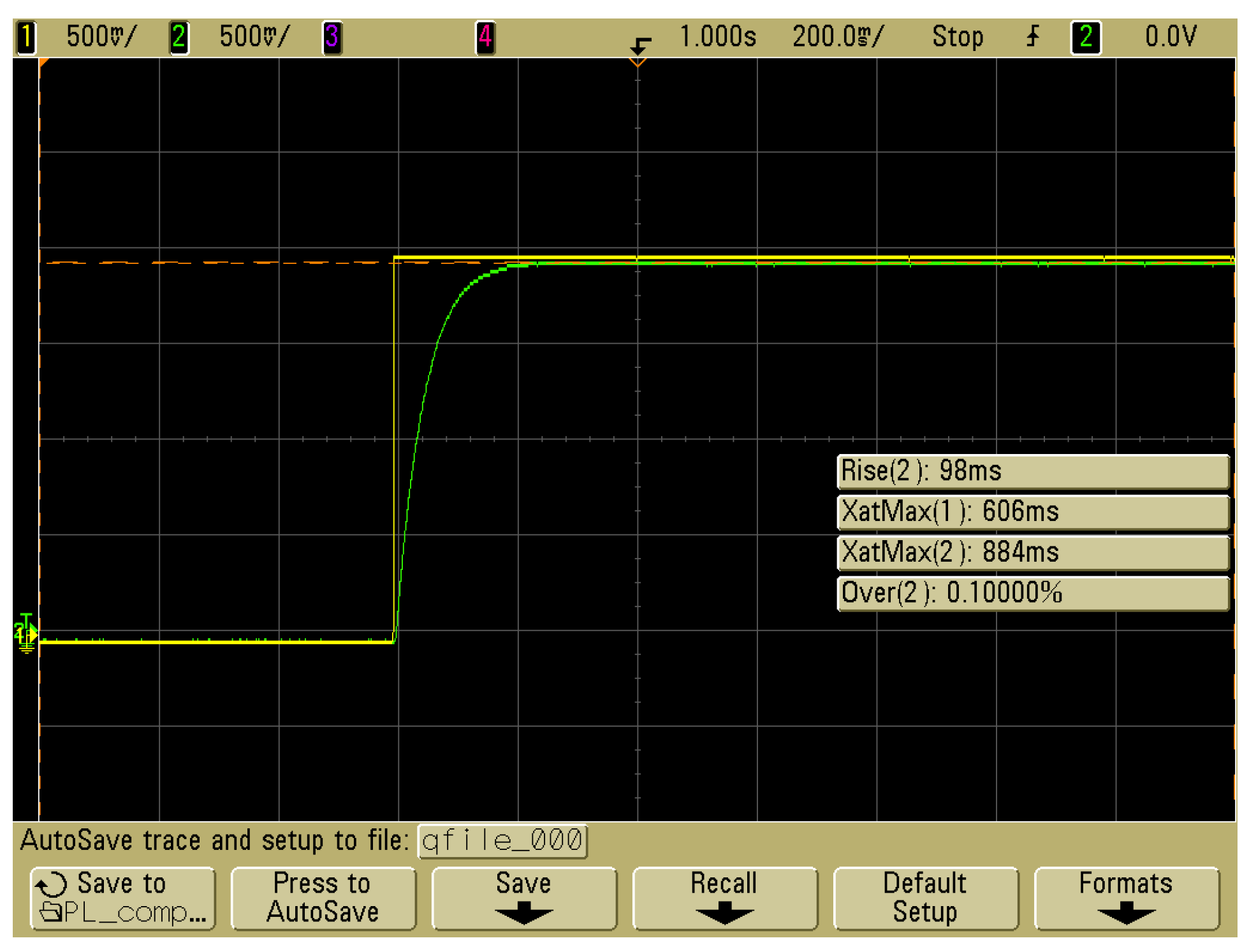This screenshot has width=1249, height=952.
Task: Click the Stop run status indicator
Action: coord(957,37)
